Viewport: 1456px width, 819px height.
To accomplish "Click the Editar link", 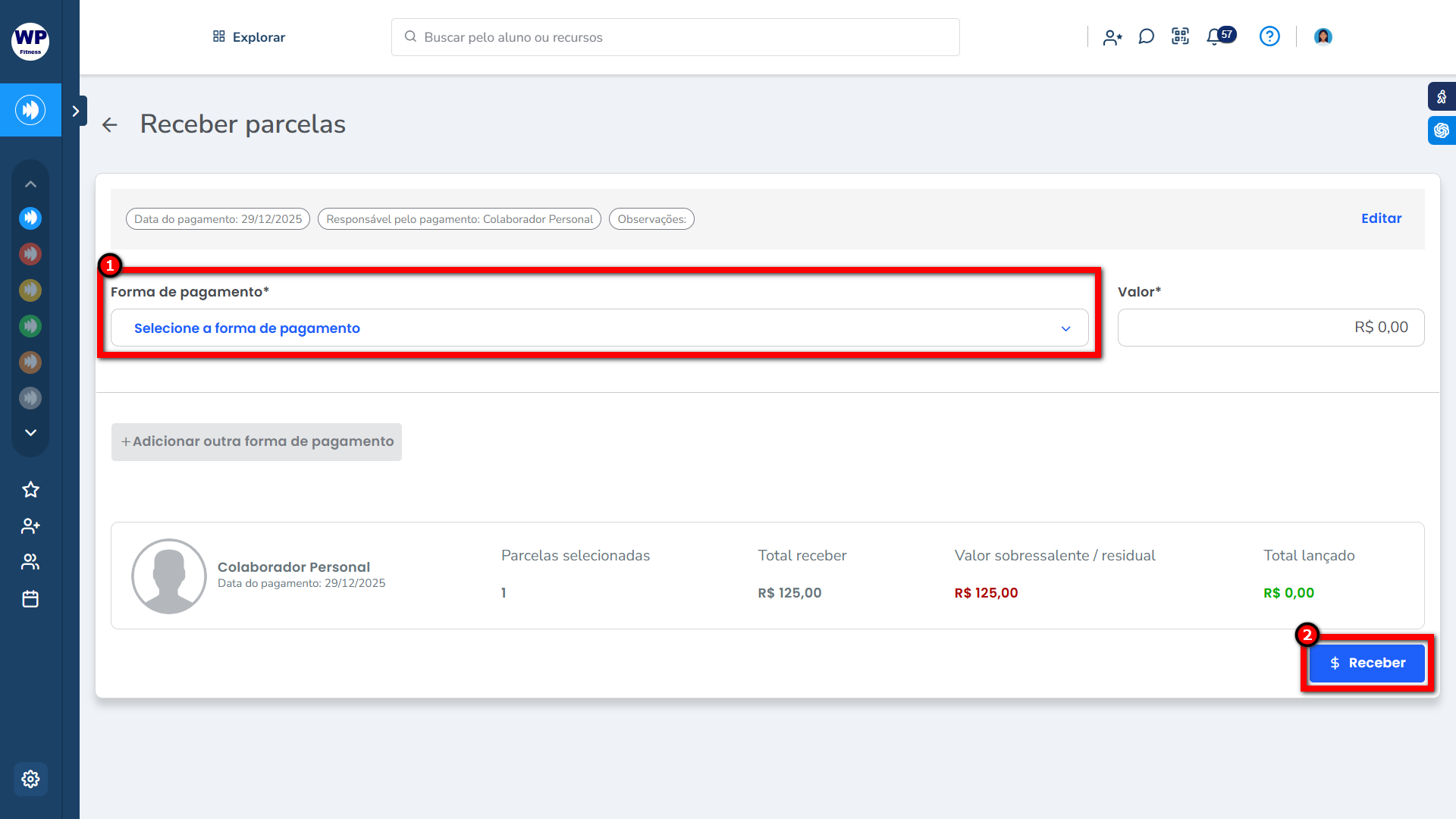I will [1381, 218].
